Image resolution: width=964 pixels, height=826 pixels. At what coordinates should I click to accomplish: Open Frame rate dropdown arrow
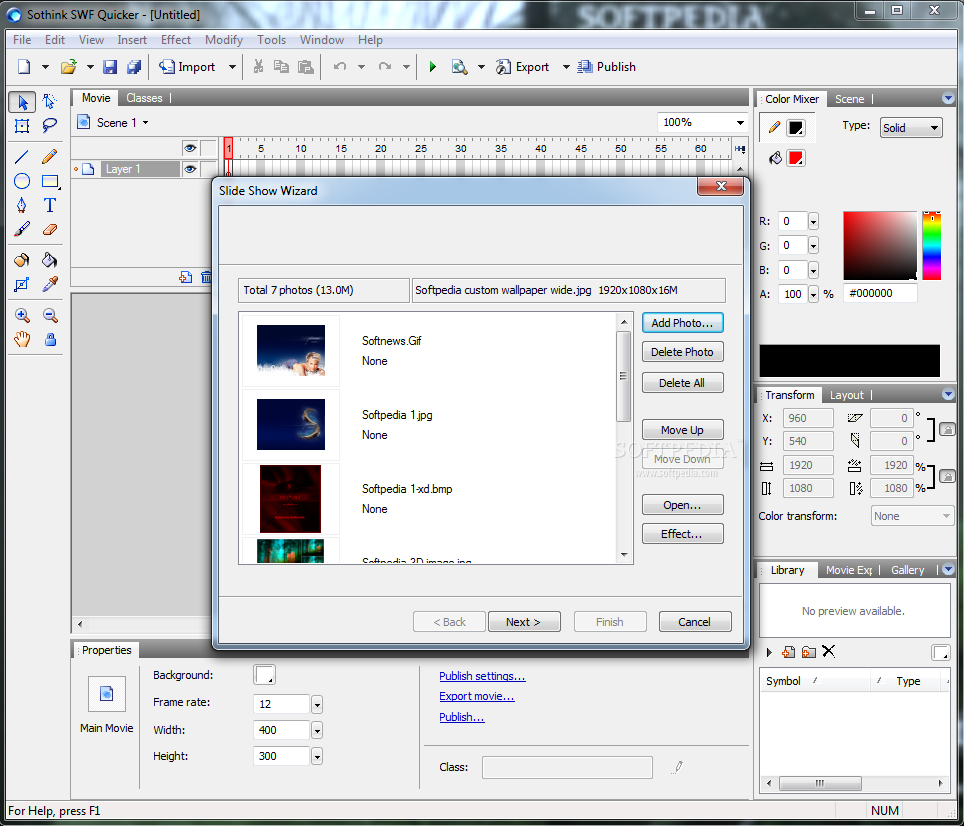(317, 704)
